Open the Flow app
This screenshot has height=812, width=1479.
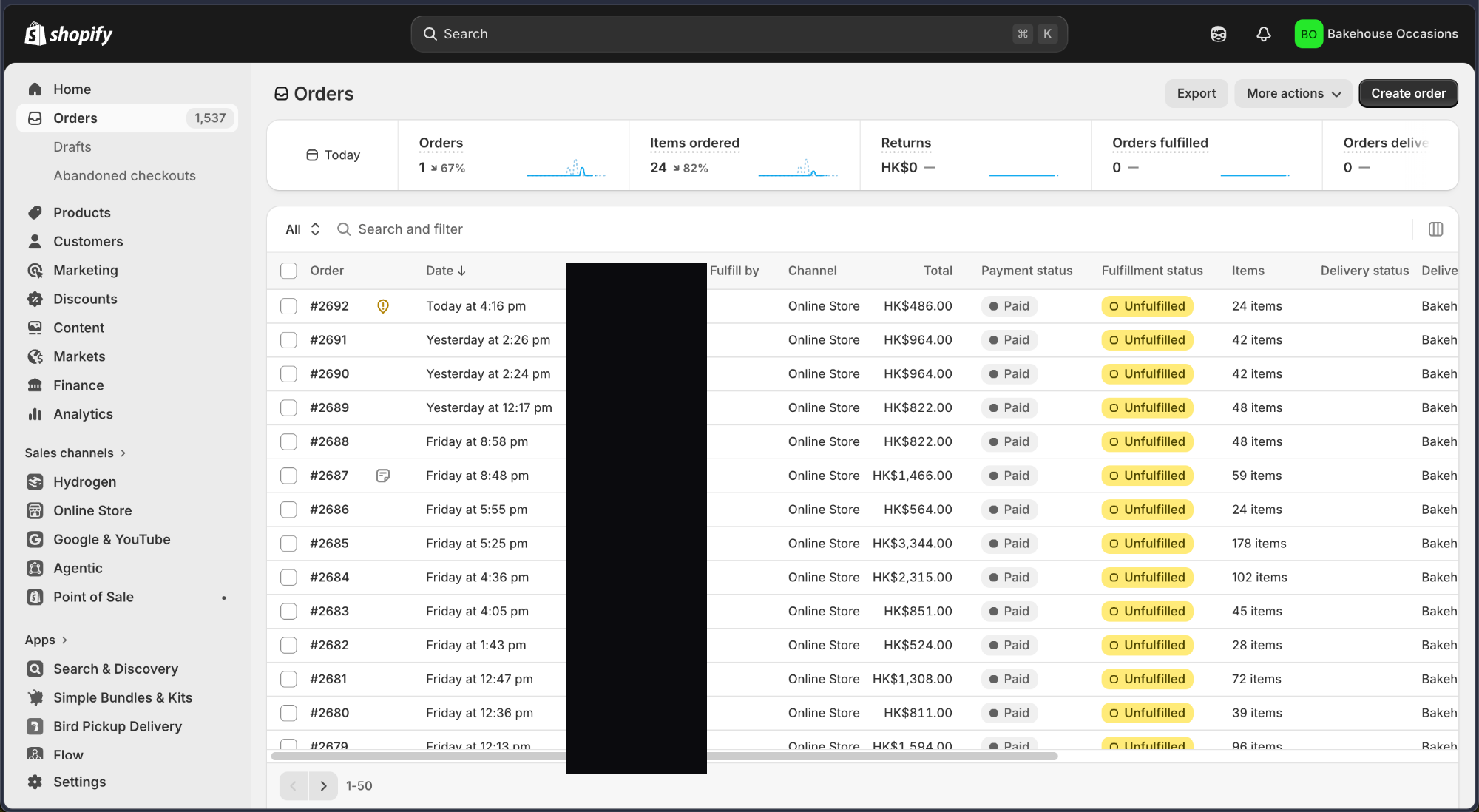pyautogui.click(x=68, y=755)
